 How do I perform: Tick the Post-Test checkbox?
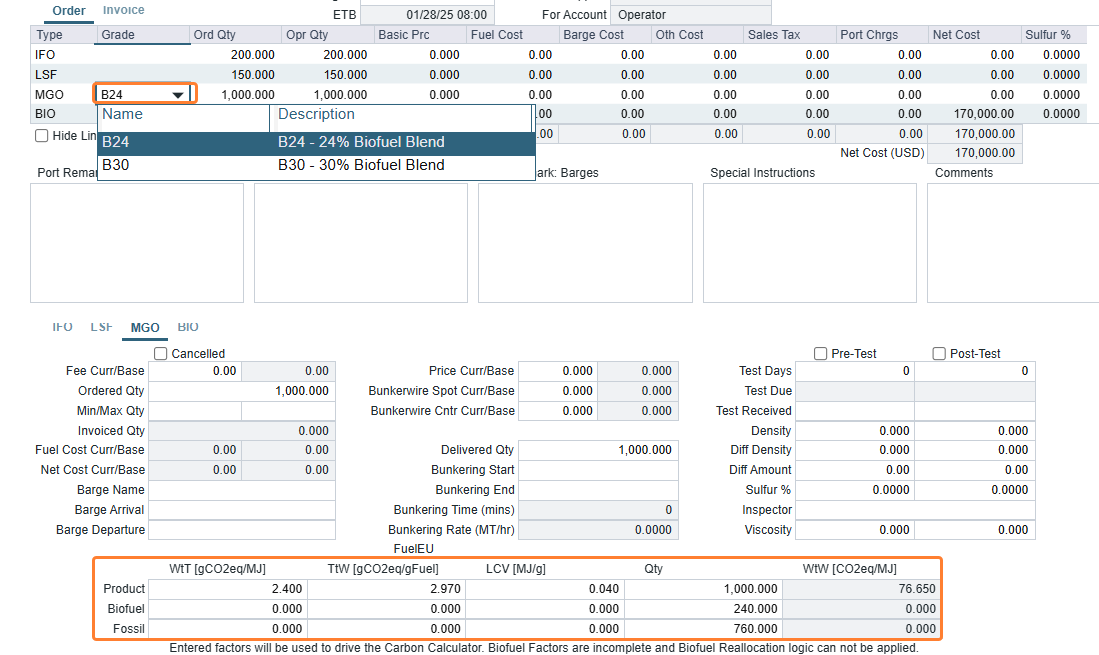[939, 354]
